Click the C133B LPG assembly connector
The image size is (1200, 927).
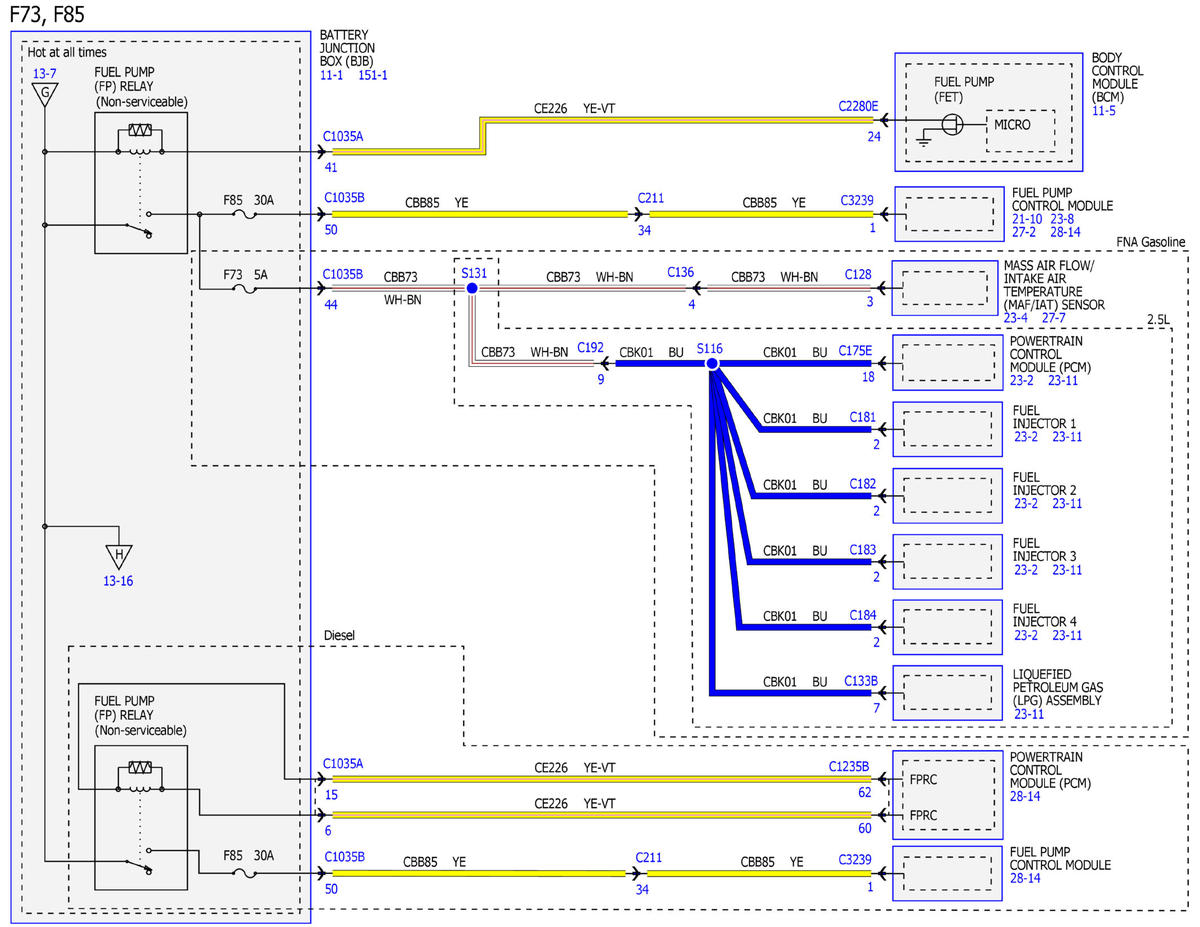coord(859,681)
